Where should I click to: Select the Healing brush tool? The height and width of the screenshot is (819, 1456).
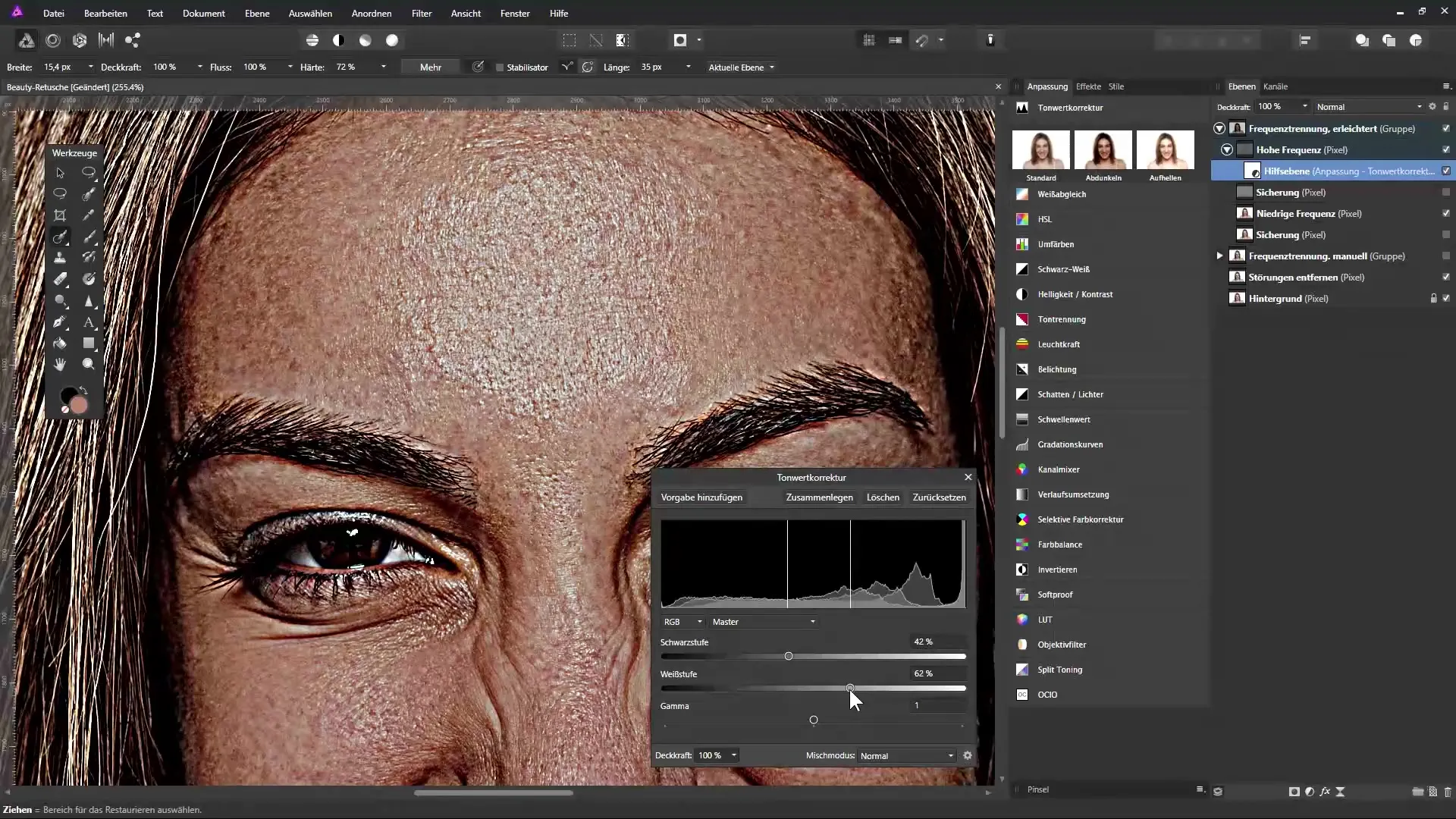60,237
